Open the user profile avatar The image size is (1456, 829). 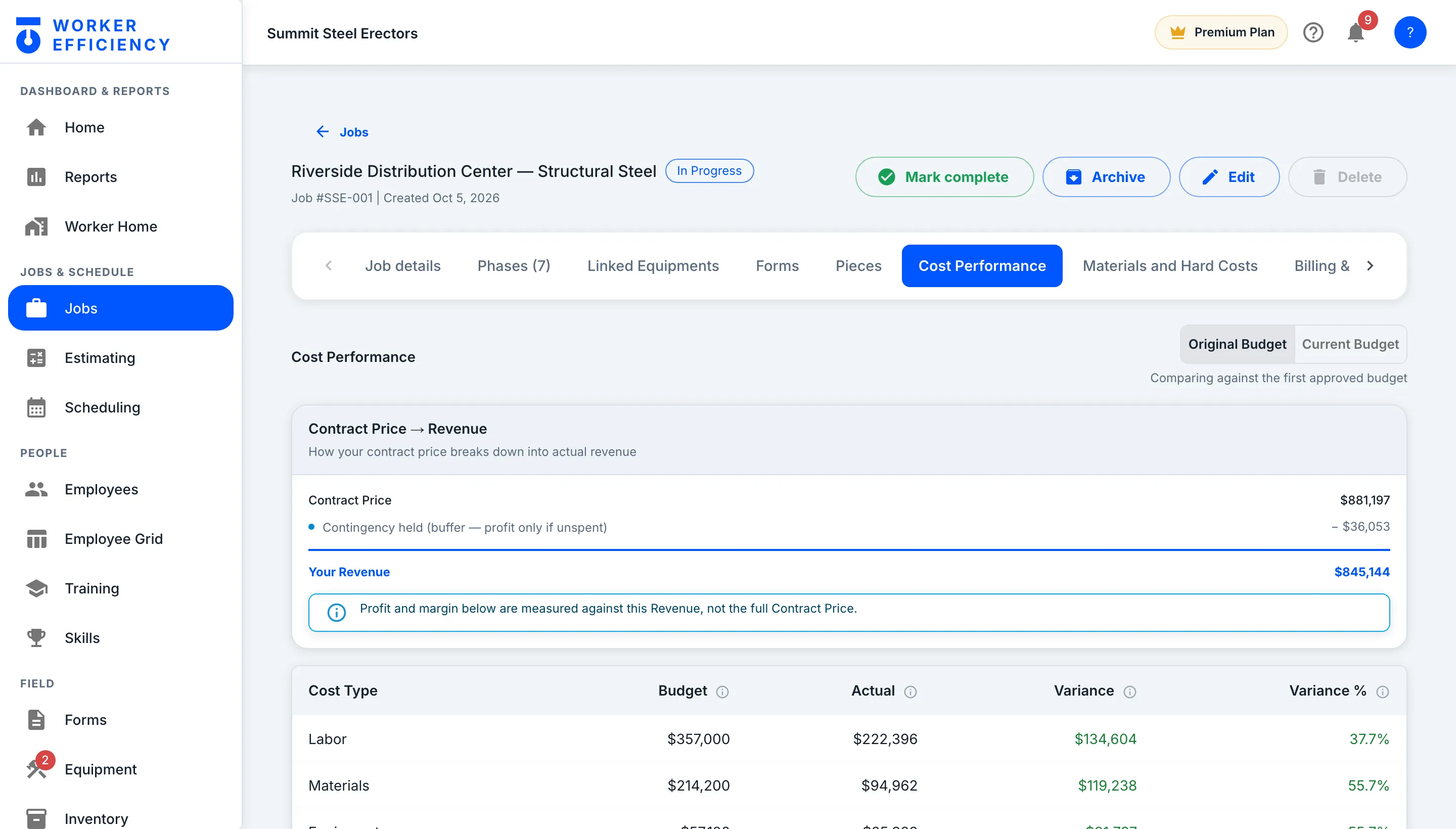1410,32
